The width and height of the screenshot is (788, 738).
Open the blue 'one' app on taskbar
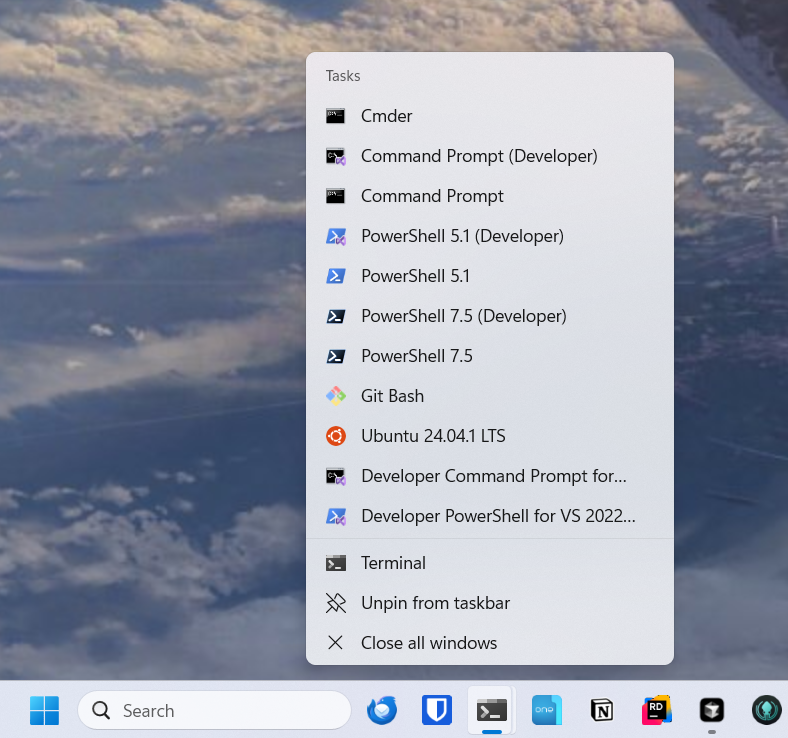point(546,710)
